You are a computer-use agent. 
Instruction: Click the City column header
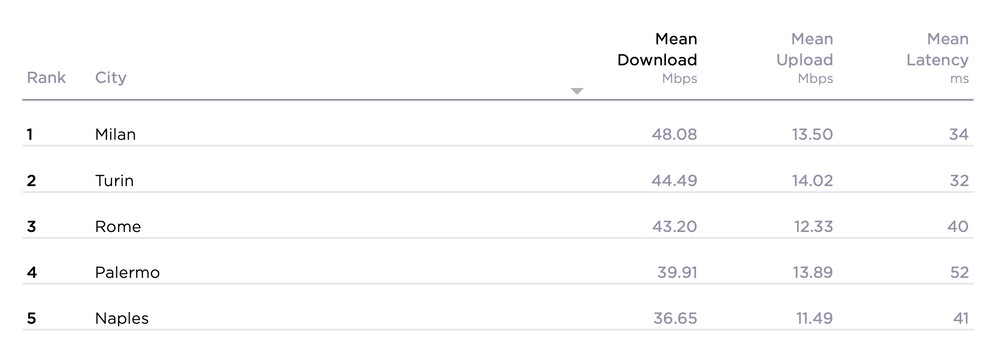pos(110,78)
